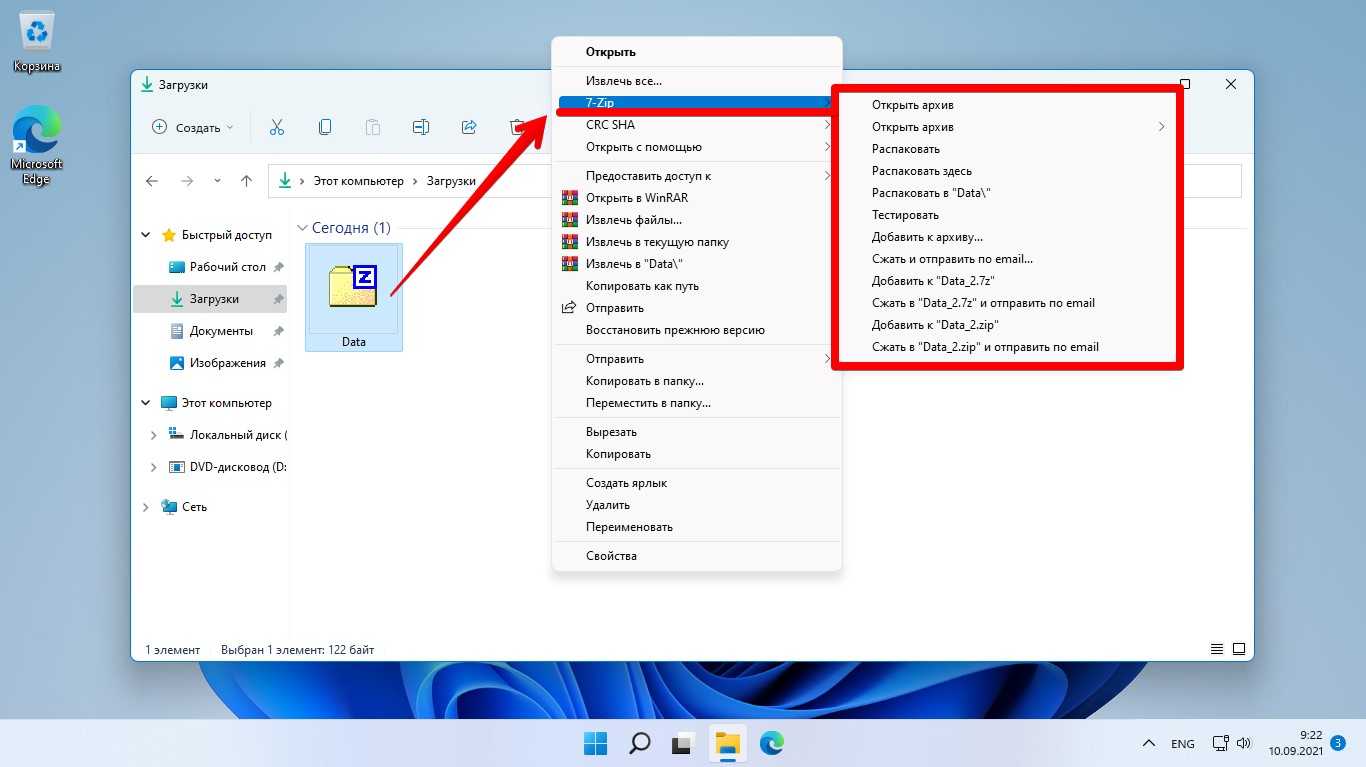1366x767 pixels.
Task: Switch to details list view icon
Action: click(x=1217, y=650)
